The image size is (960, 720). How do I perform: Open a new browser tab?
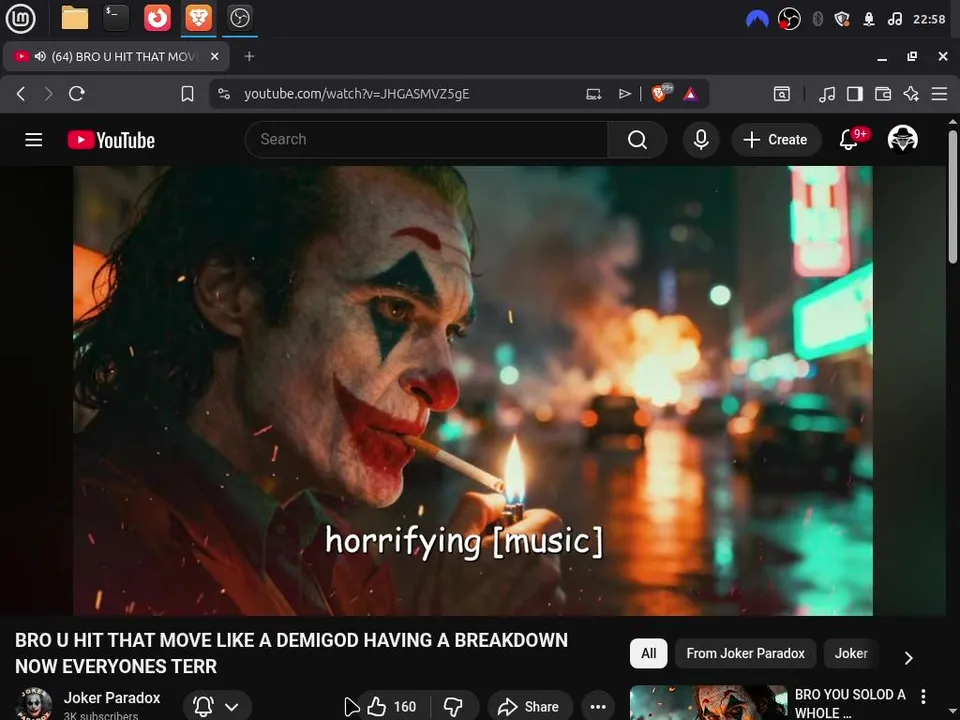(249, 56)
